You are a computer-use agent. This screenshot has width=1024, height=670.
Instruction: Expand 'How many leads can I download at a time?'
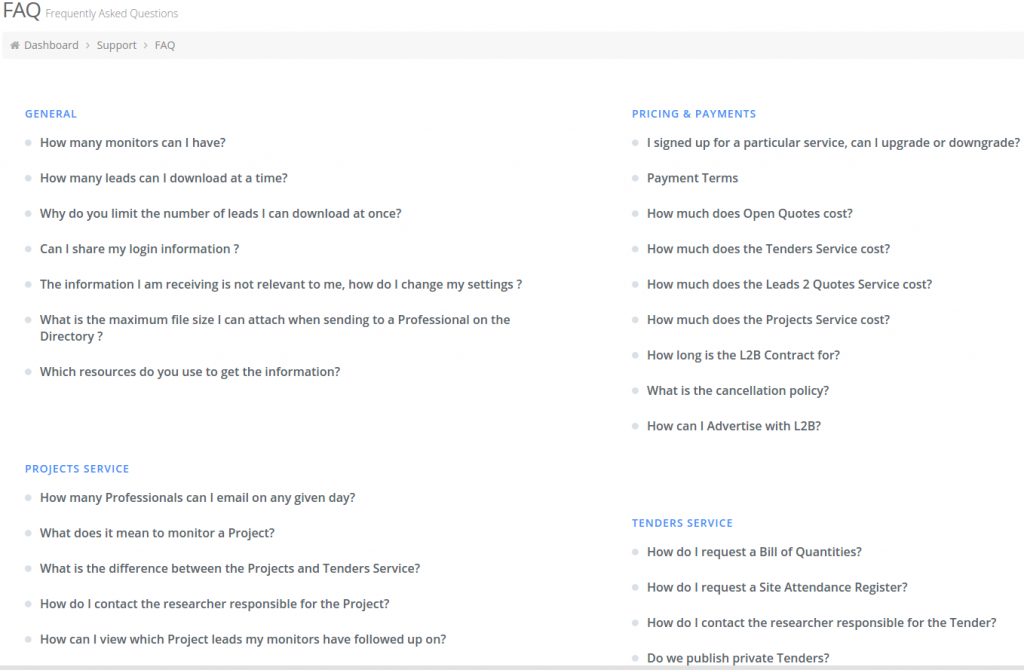pos(163,177)
